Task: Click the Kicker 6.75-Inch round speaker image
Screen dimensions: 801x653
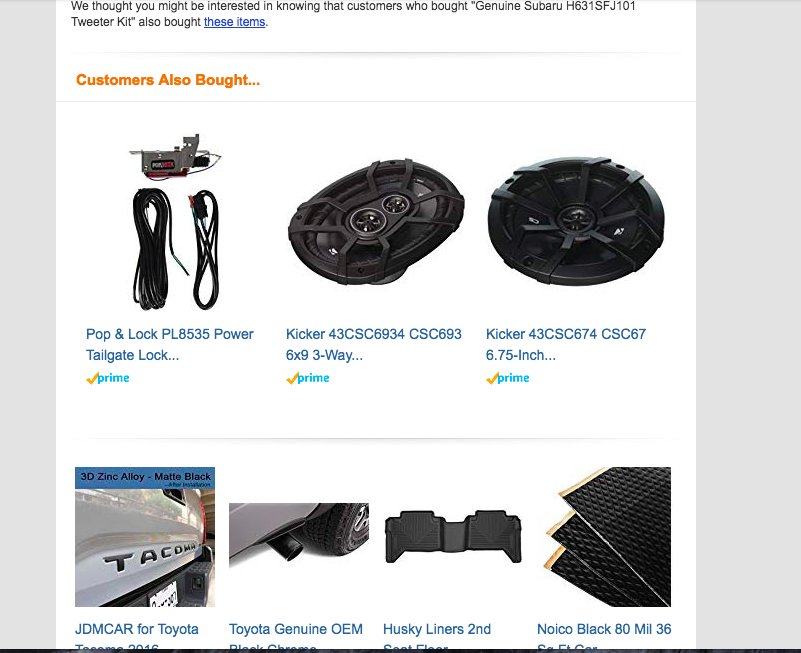Action: (x=576, y=221)
